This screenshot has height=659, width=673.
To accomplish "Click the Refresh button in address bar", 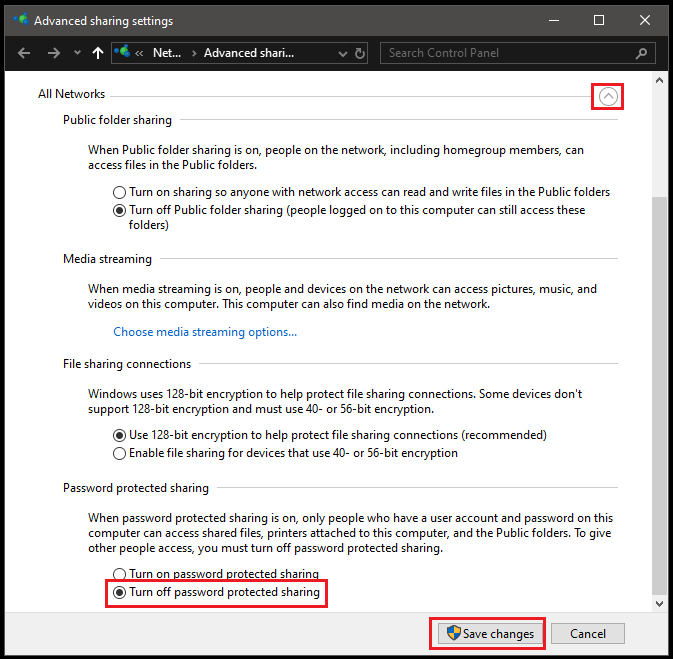I will (360, 53).
